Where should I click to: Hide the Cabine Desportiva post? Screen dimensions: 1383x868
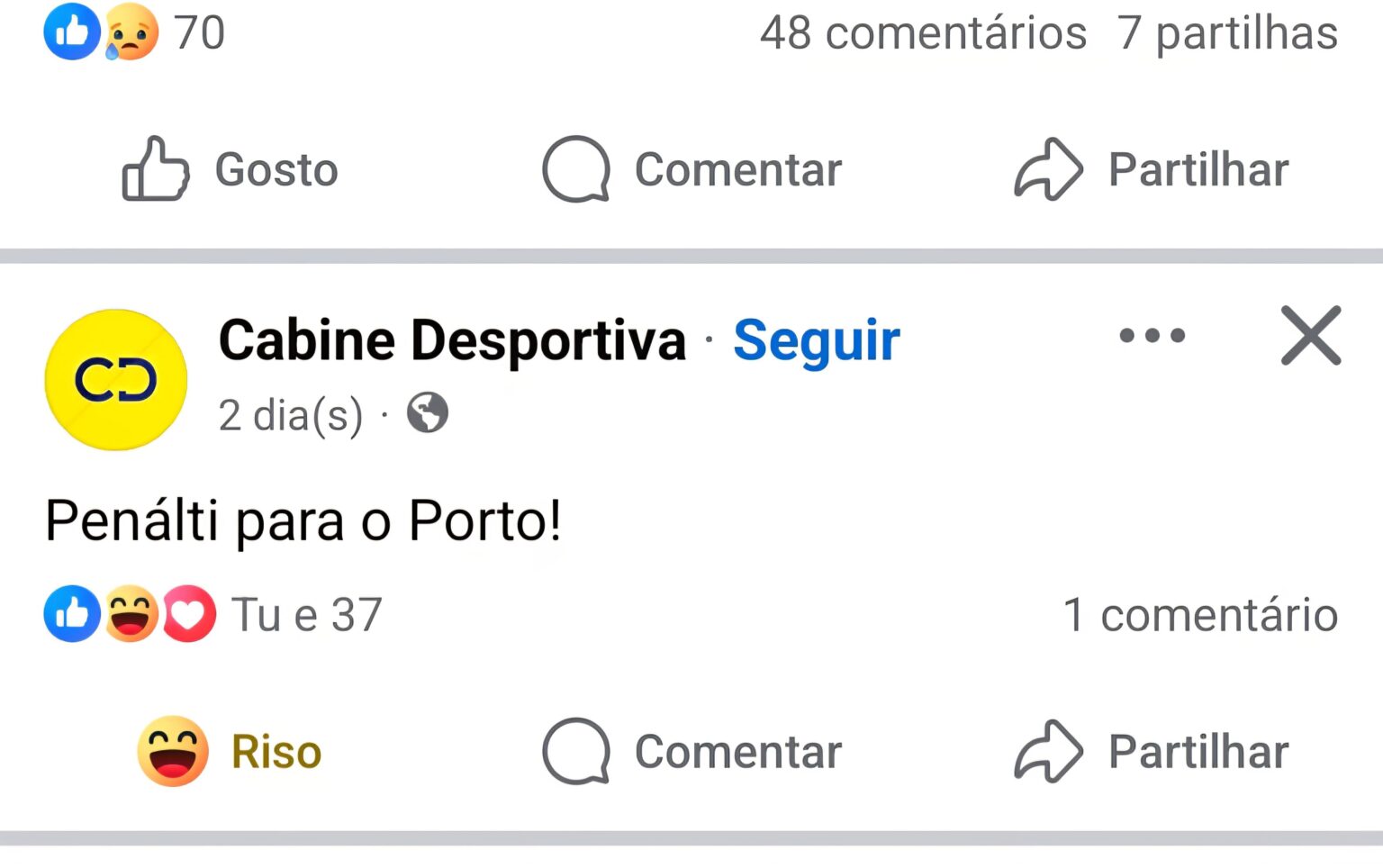point(1311,336)
